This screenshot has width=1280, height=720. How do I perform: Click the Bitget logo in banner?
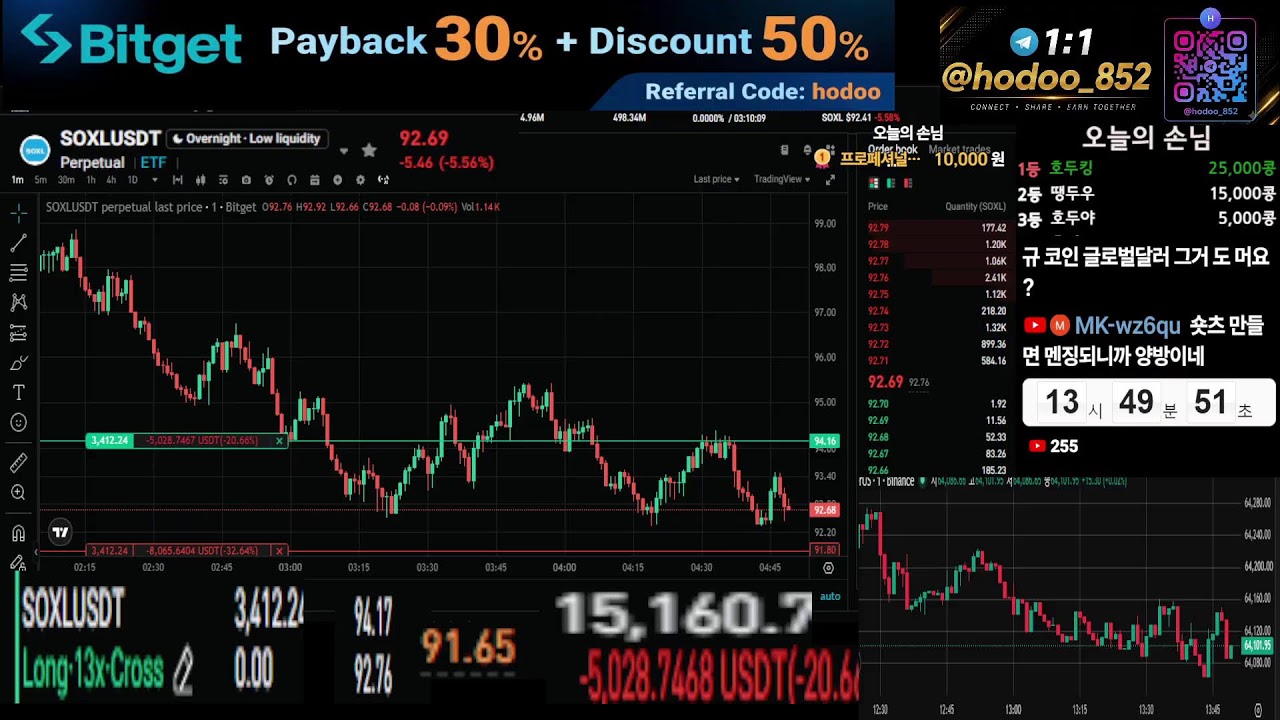pos(132,42)
